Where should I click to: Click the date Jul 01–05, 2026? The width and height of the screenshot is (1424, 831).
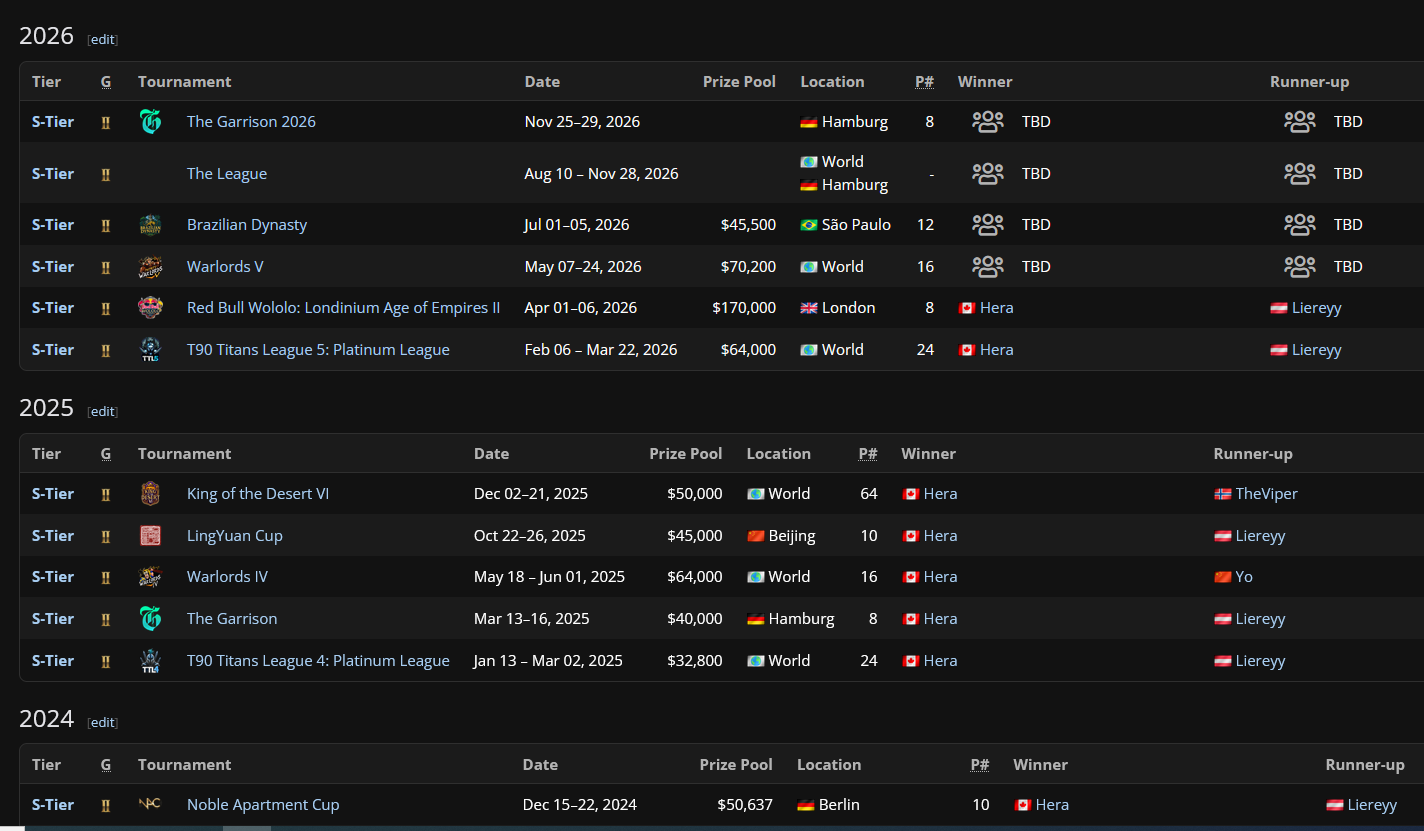pos(577,225)
